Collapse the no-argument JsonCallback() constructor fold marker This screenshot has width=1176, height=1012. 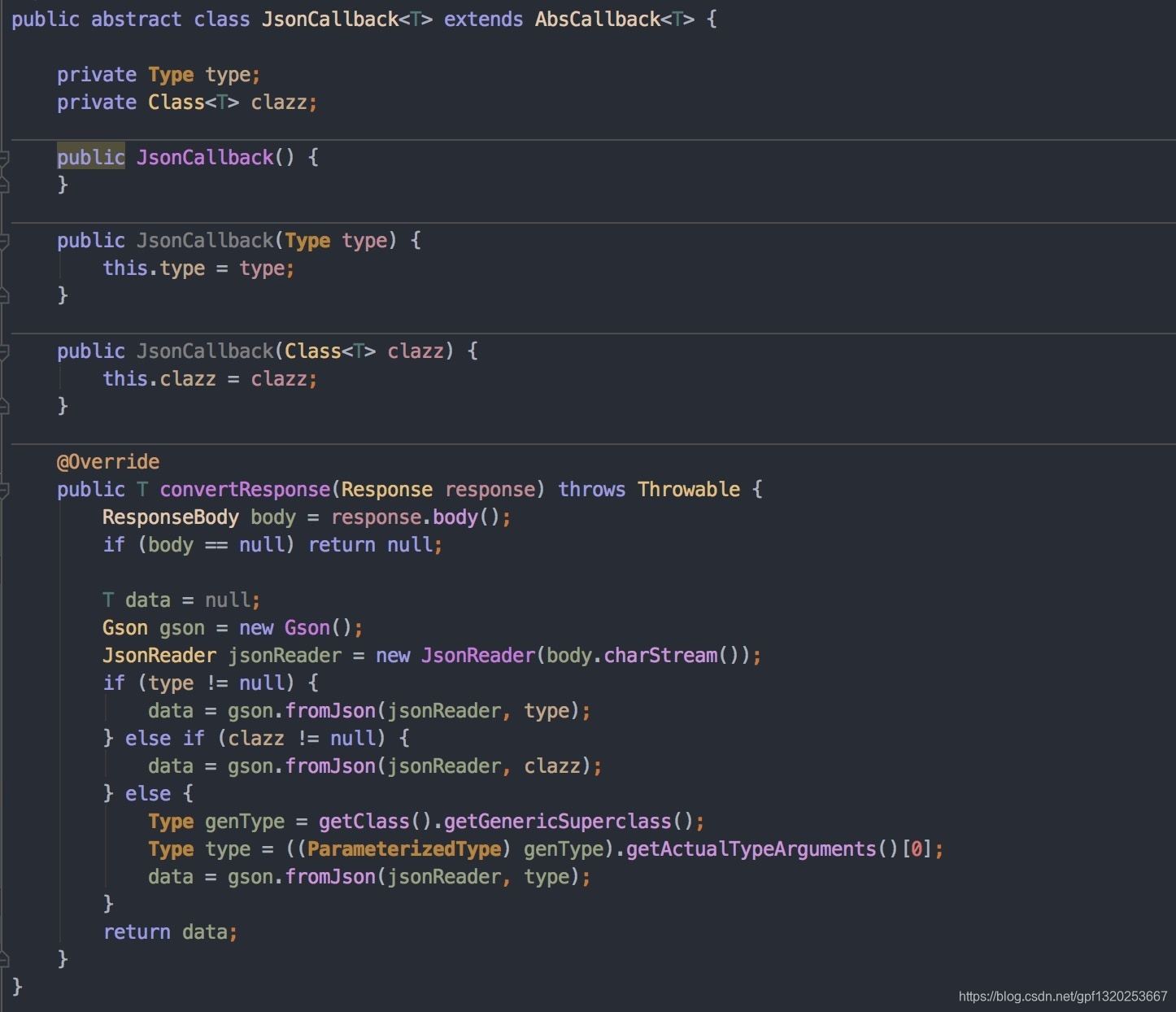(4, 157)
